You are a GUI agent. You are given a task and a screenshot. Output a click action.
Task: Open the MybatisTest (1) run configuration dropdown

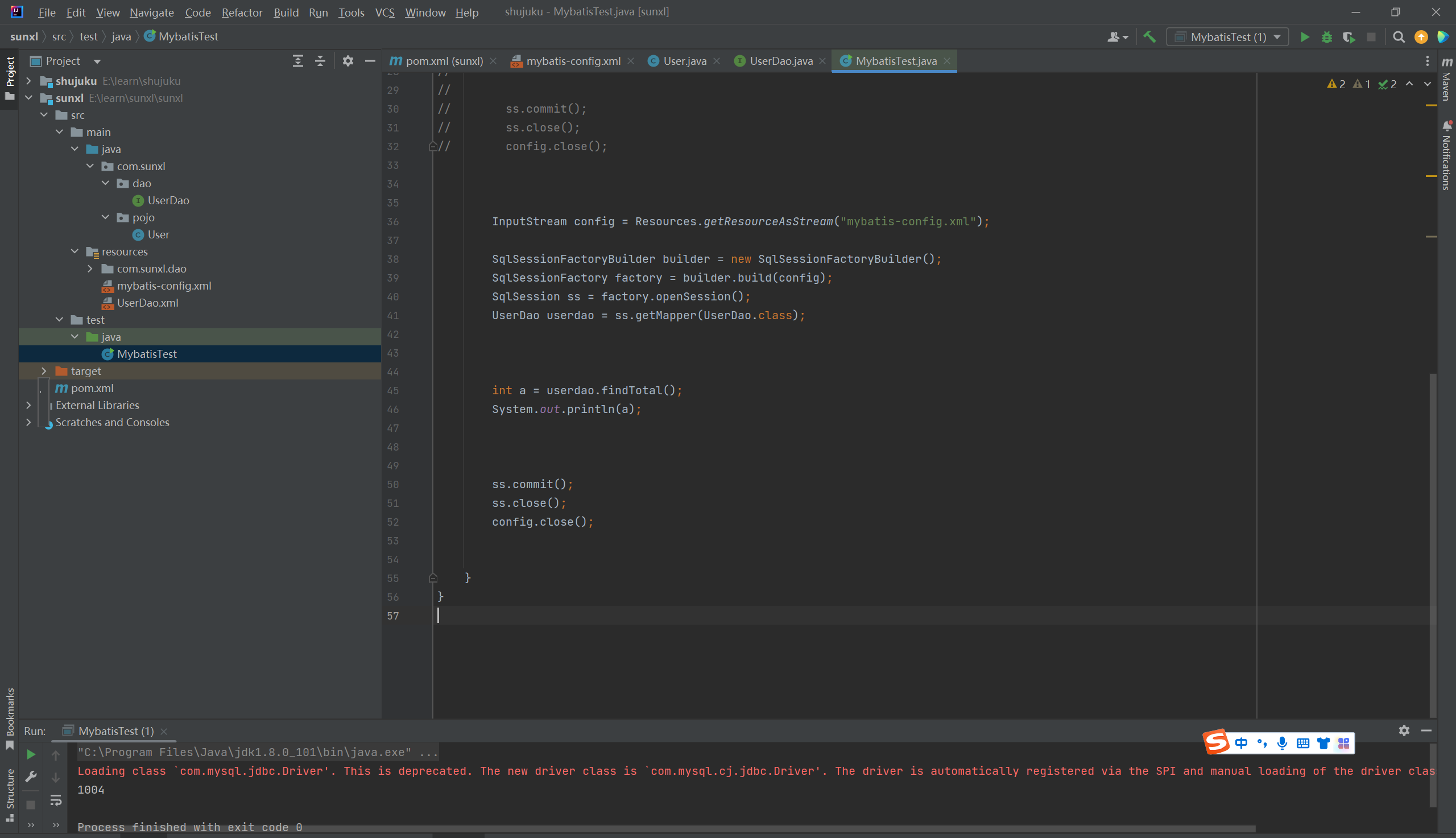click(1227, 38)
